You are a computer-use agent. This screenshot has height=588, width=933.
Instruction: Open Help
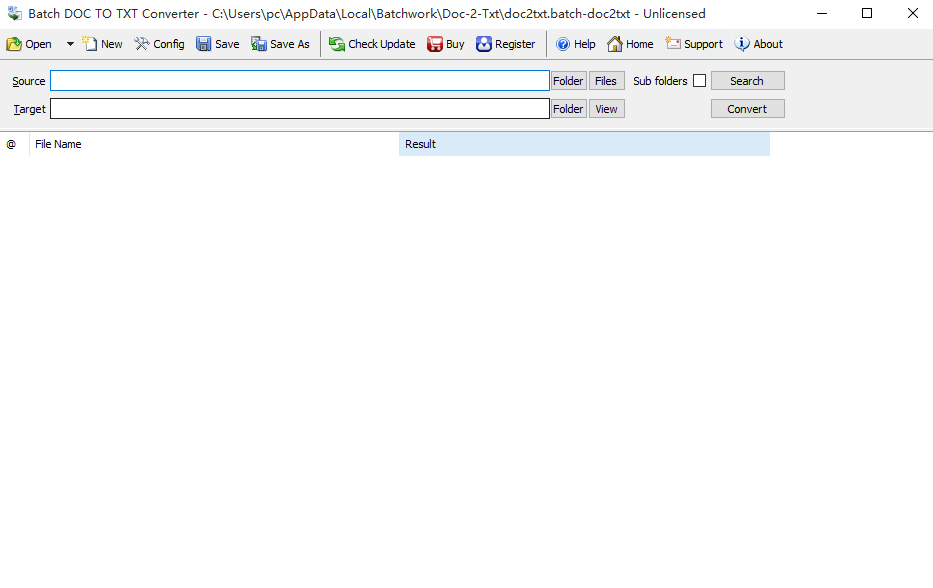[575, 44]
